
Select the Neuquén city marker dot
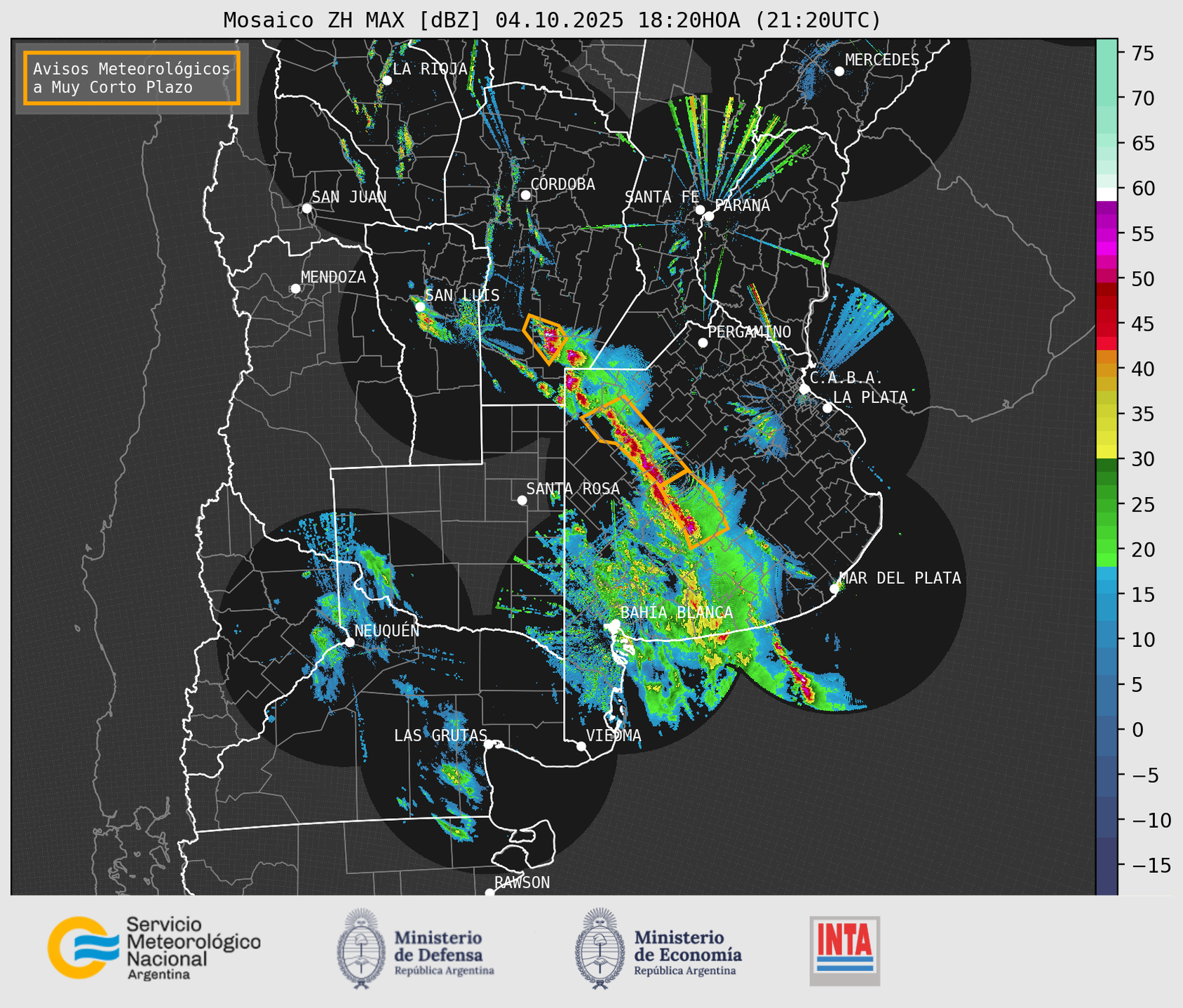pyautogui.click(x=349, y=642)
